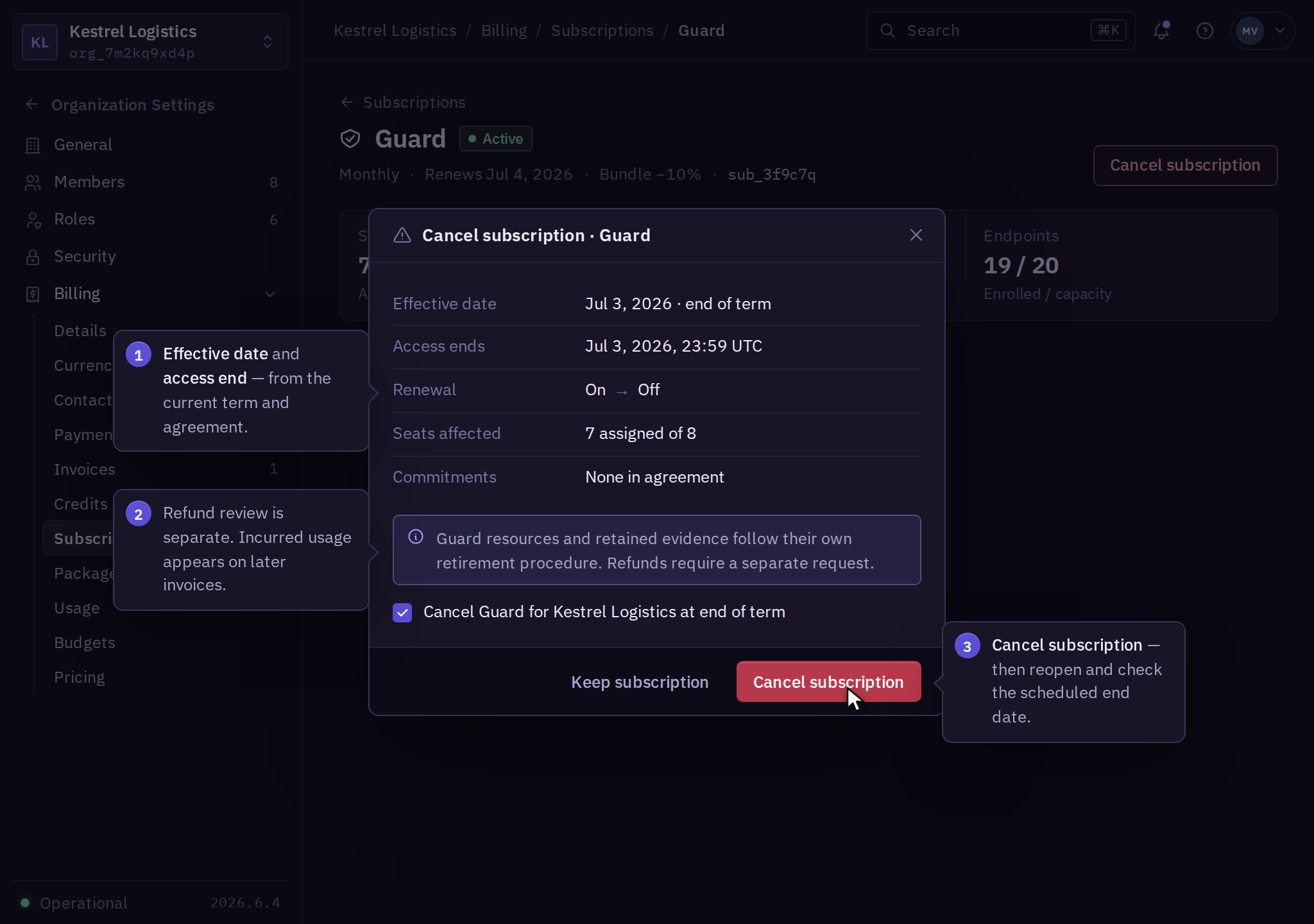This screenshot has width=1314, height=924.
Task: Click the Guard shield icon in header
Action: coord(350,139)
